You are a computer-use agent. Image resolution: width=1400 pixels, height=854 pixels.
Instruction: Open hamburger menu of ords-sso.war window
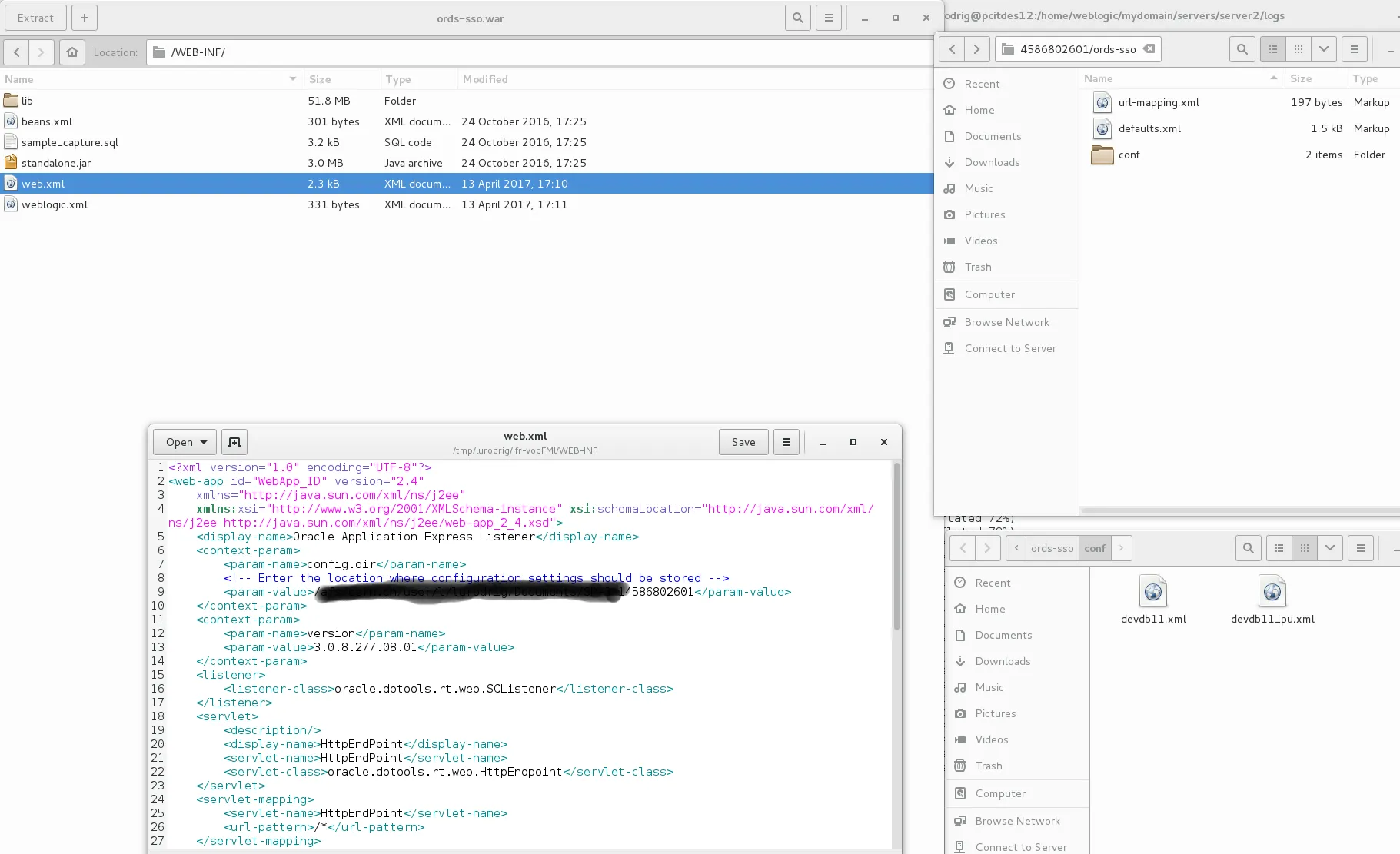828,18
